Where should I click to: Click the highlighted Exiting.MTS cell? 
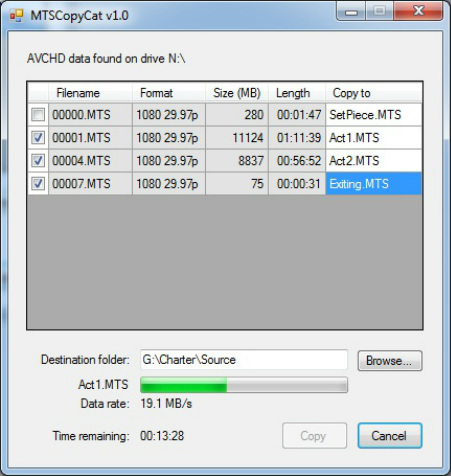coord(374,184)
